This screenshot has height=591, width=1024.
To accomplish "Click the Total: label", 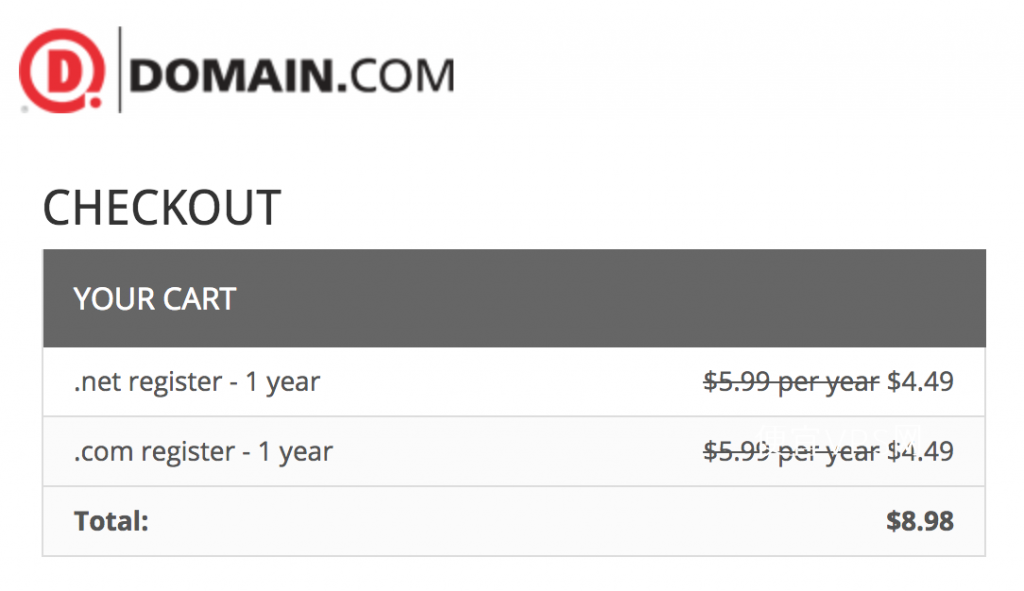I will coord(112,521).
